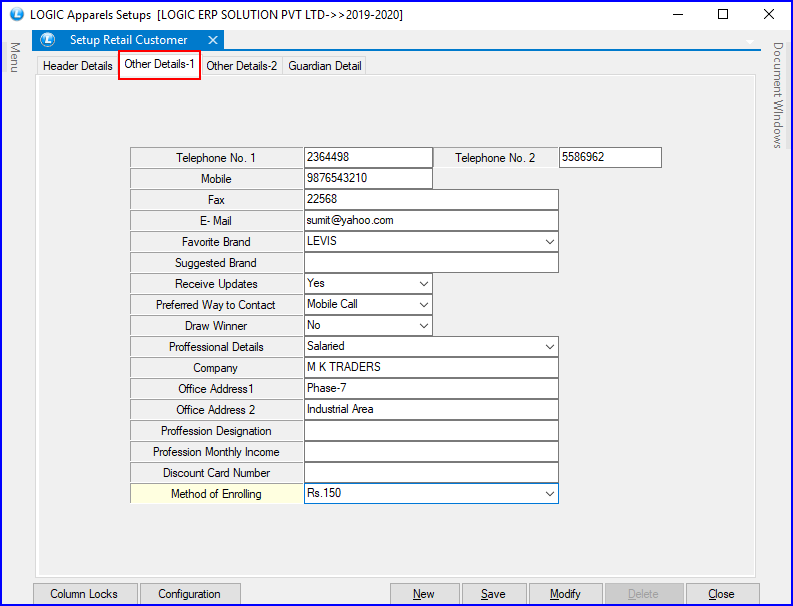
Task: Expand the Favorite Brand dropdown
Action: (550, 242)
